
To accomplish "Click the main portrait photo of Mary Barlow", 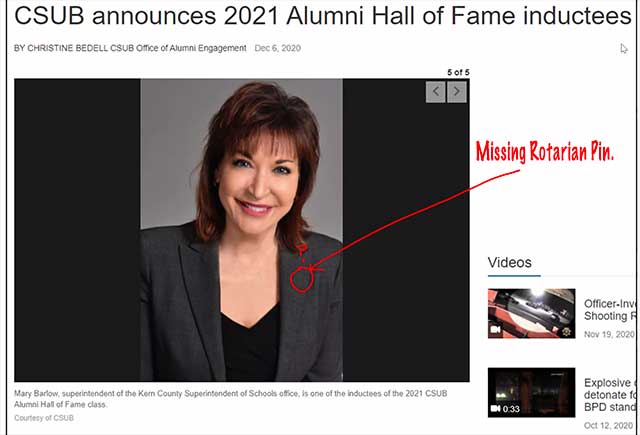I will point(242,230).
